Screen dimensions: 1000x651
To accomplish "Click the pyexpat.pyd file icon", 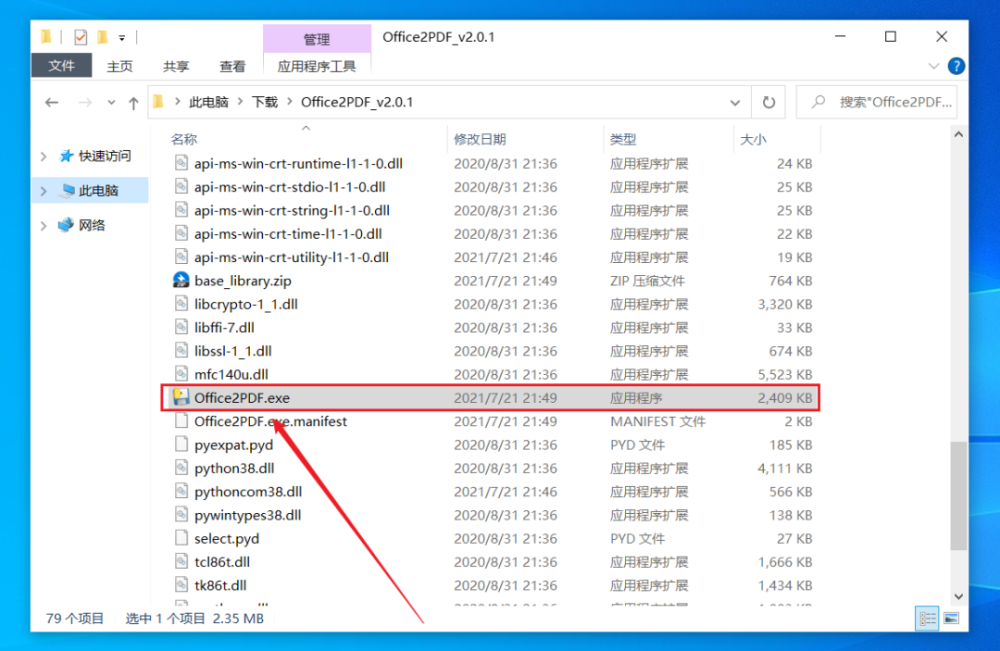I will pyautogui.click(x=181, y=444).
